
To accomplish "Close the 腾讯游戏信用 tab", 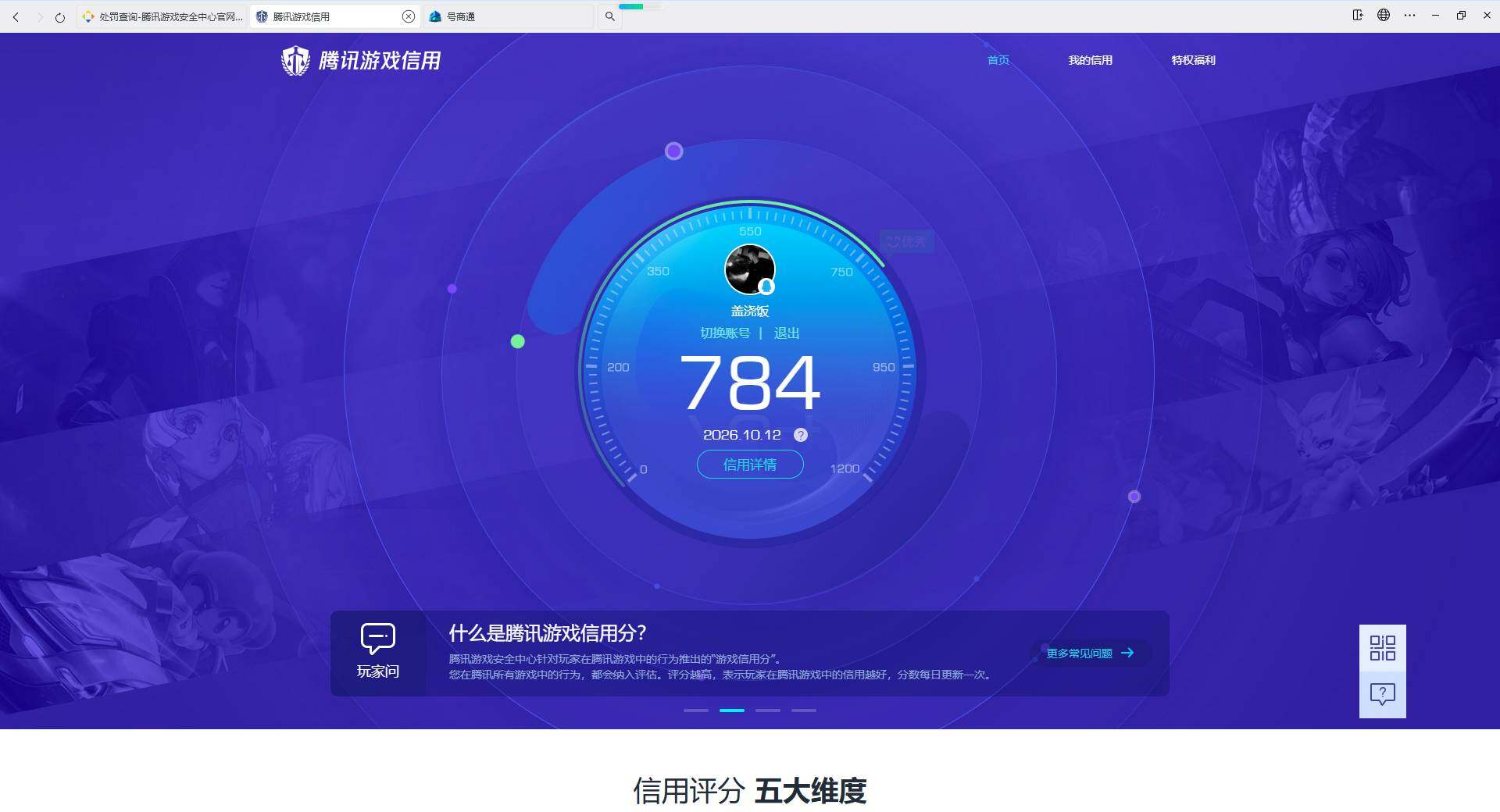I will (x=408, y=16).
